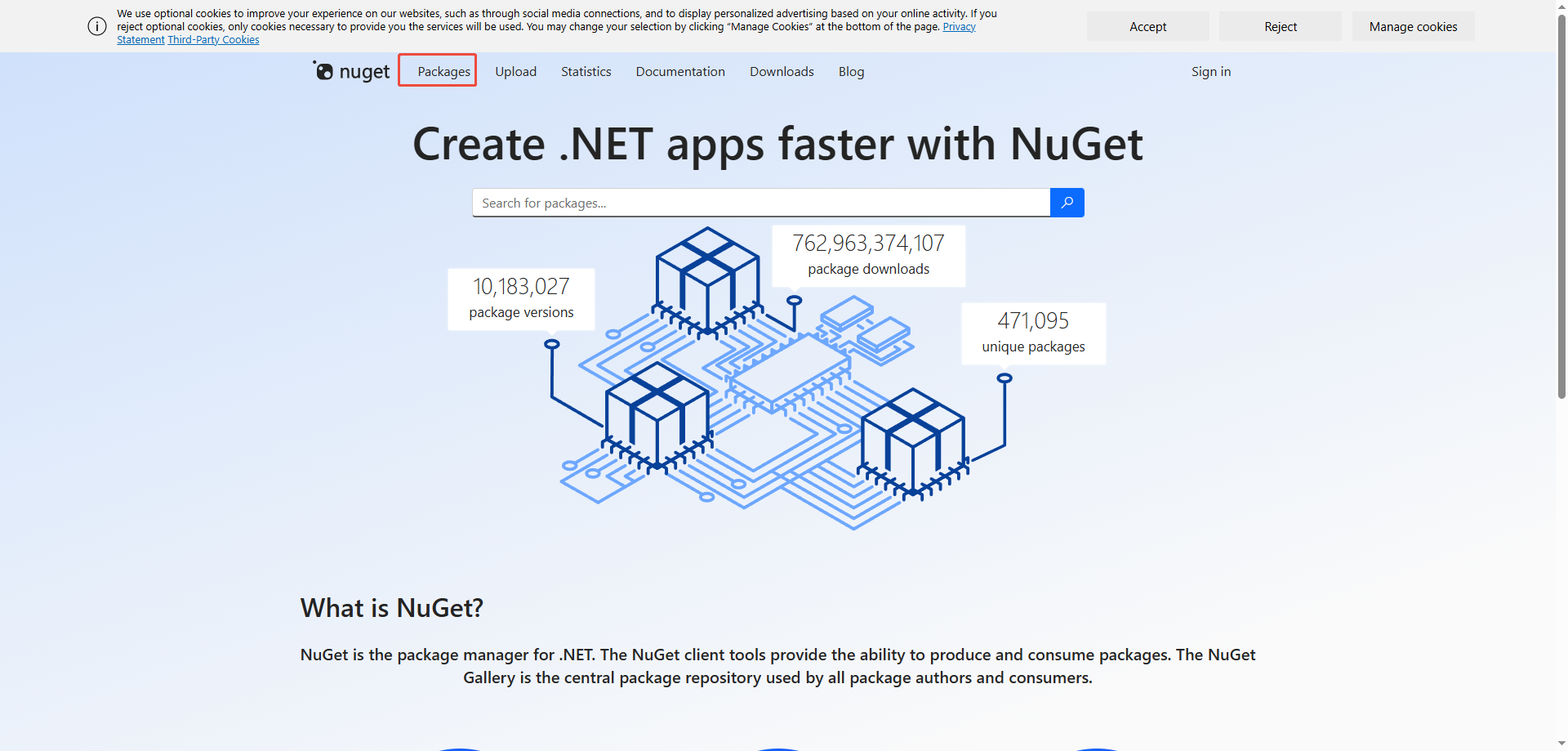Viewport: 1568px width, 751px height.
Task: Open Manage cookies settings
Action: pos(1413,26)
